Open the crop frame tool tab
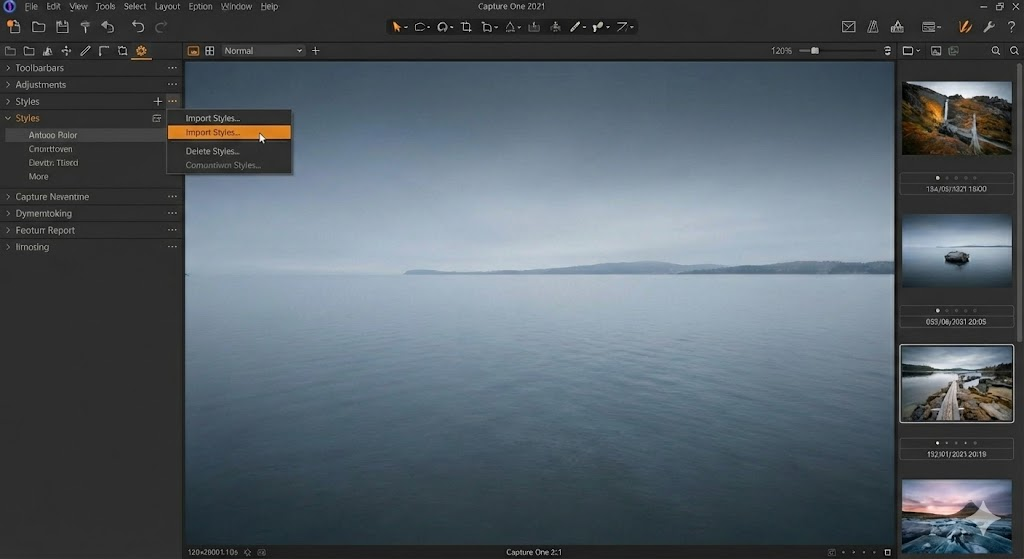1024x559 pixels. coord(122,50)
